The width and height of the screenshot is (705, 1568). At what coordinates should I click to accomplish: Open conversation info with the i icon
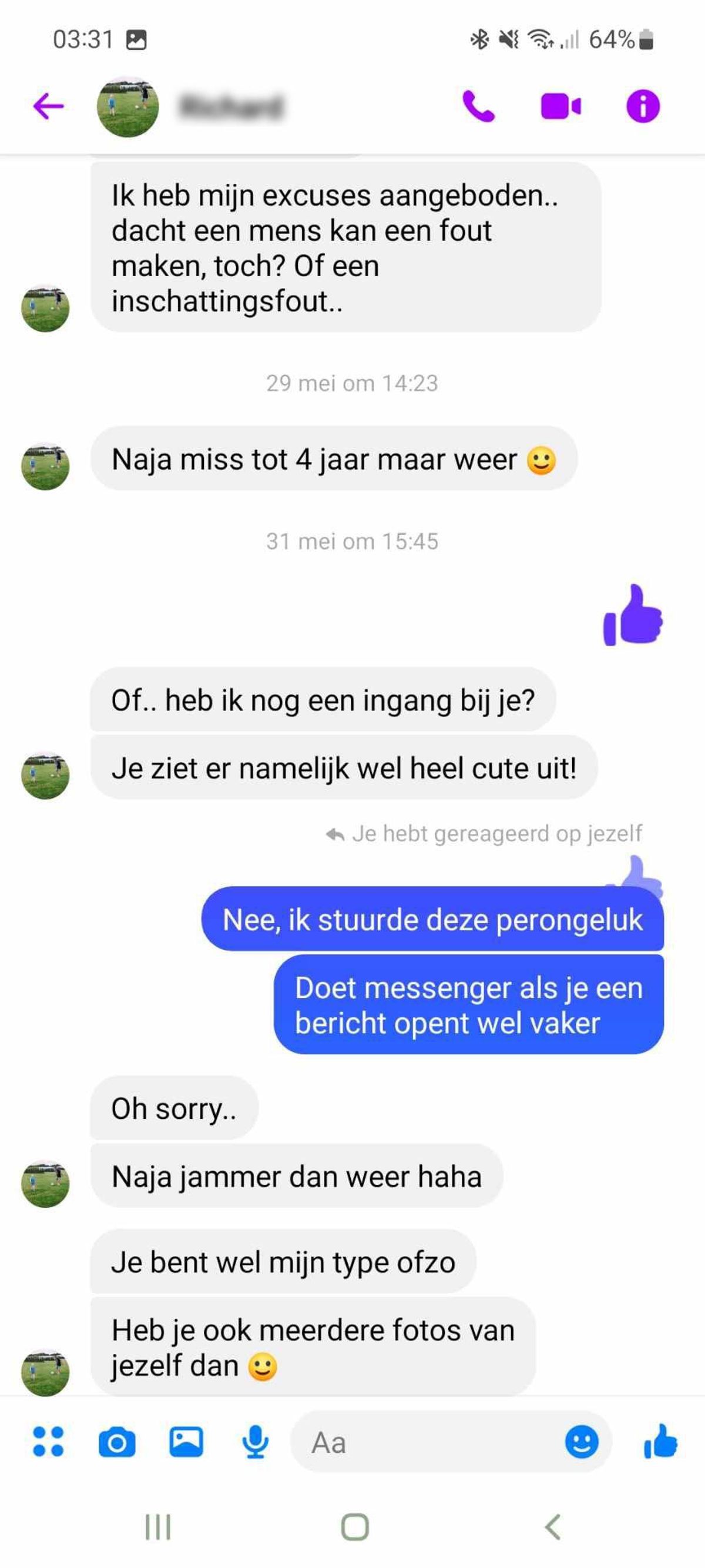pyautogui.click(x=643, y=106)
